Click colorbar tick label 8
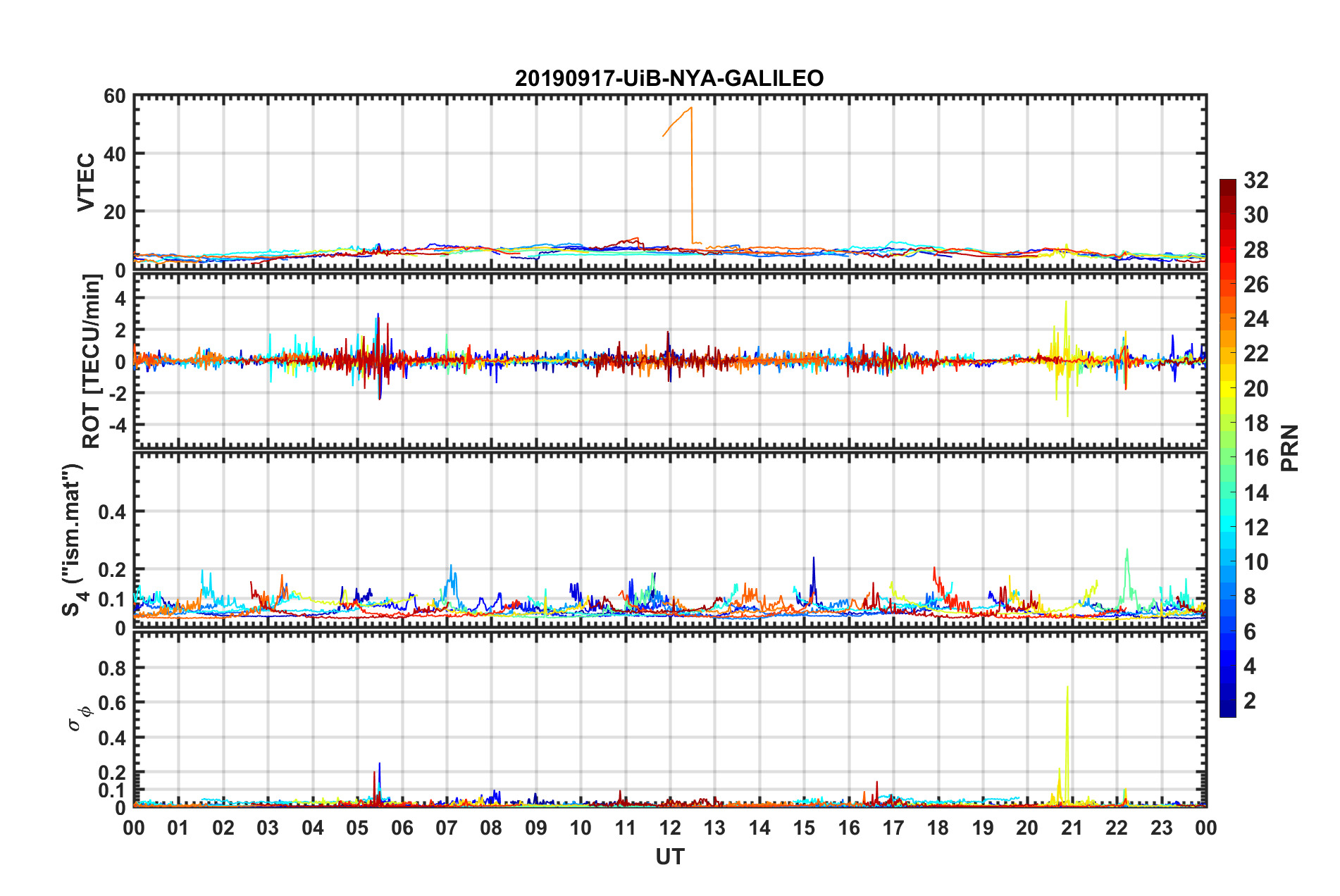 [x=1250, y=597]
